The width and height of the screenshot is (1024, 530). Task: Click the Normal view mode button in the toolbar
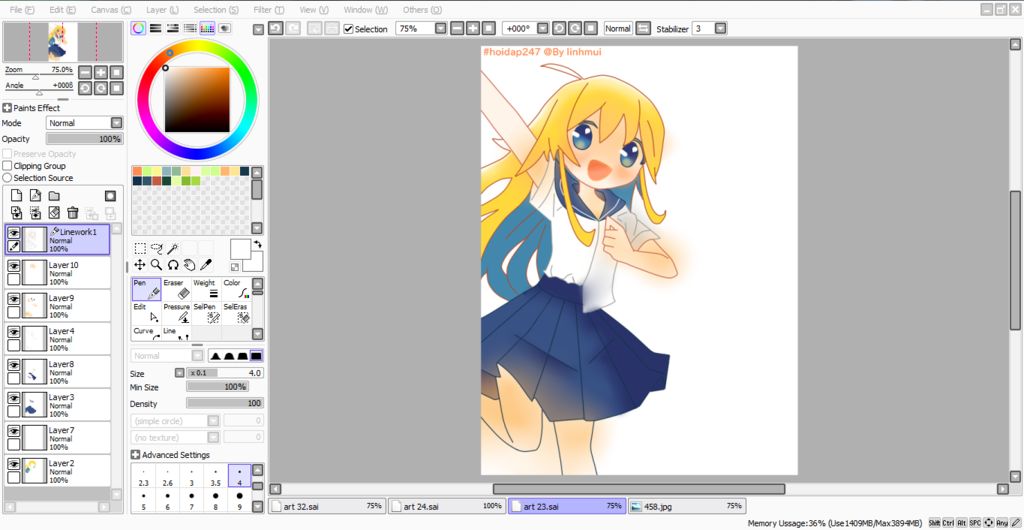coord(618,28)
